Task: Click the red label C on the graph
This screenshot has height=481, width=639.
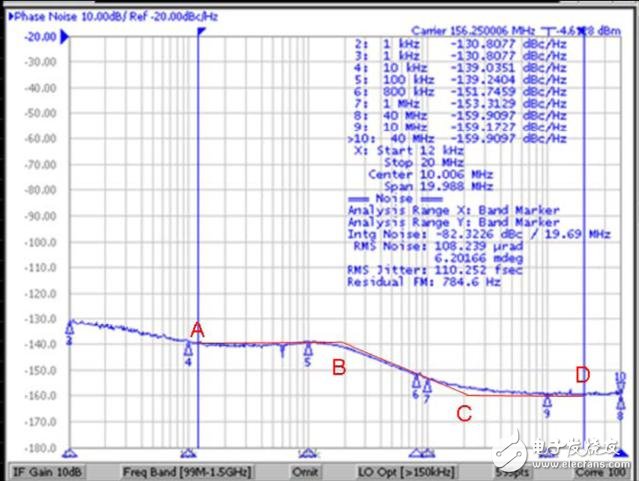Action: click(464, 412)
